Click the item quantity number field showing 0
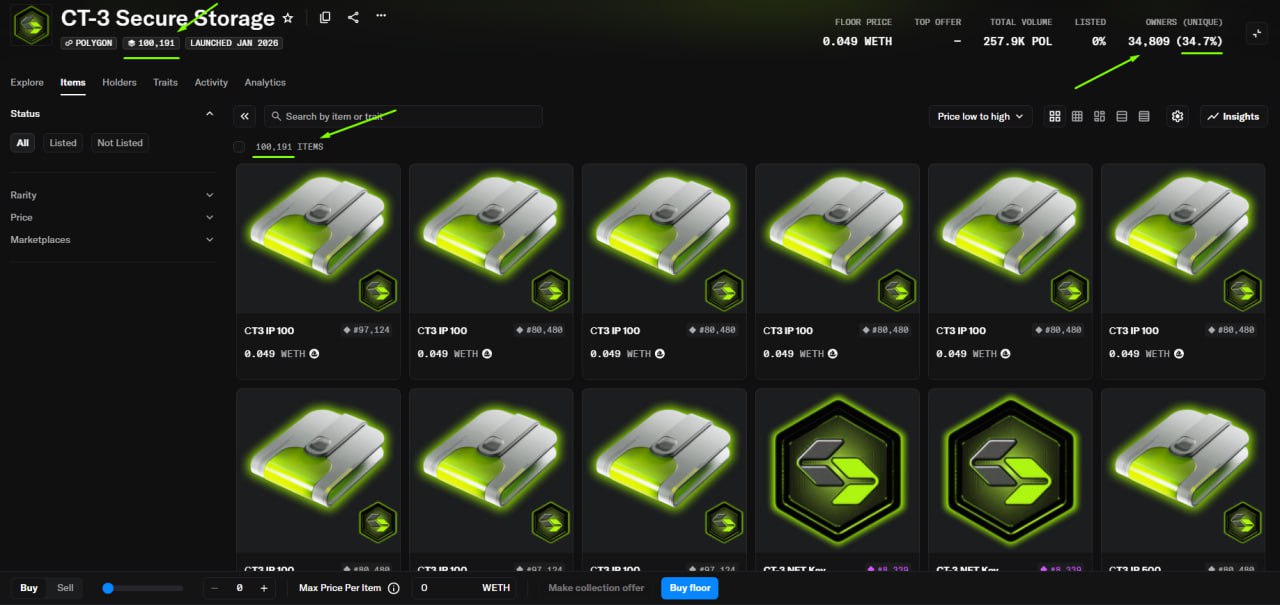The height and width of the screenshot is (605, 1280). tap(239, 588)
